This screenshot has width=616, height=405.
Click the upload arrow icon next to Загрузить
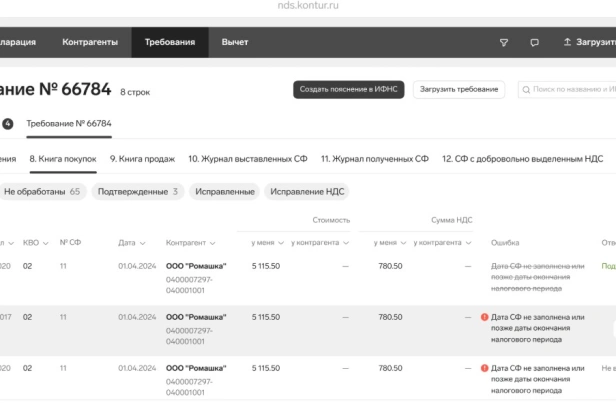(567, 42)
